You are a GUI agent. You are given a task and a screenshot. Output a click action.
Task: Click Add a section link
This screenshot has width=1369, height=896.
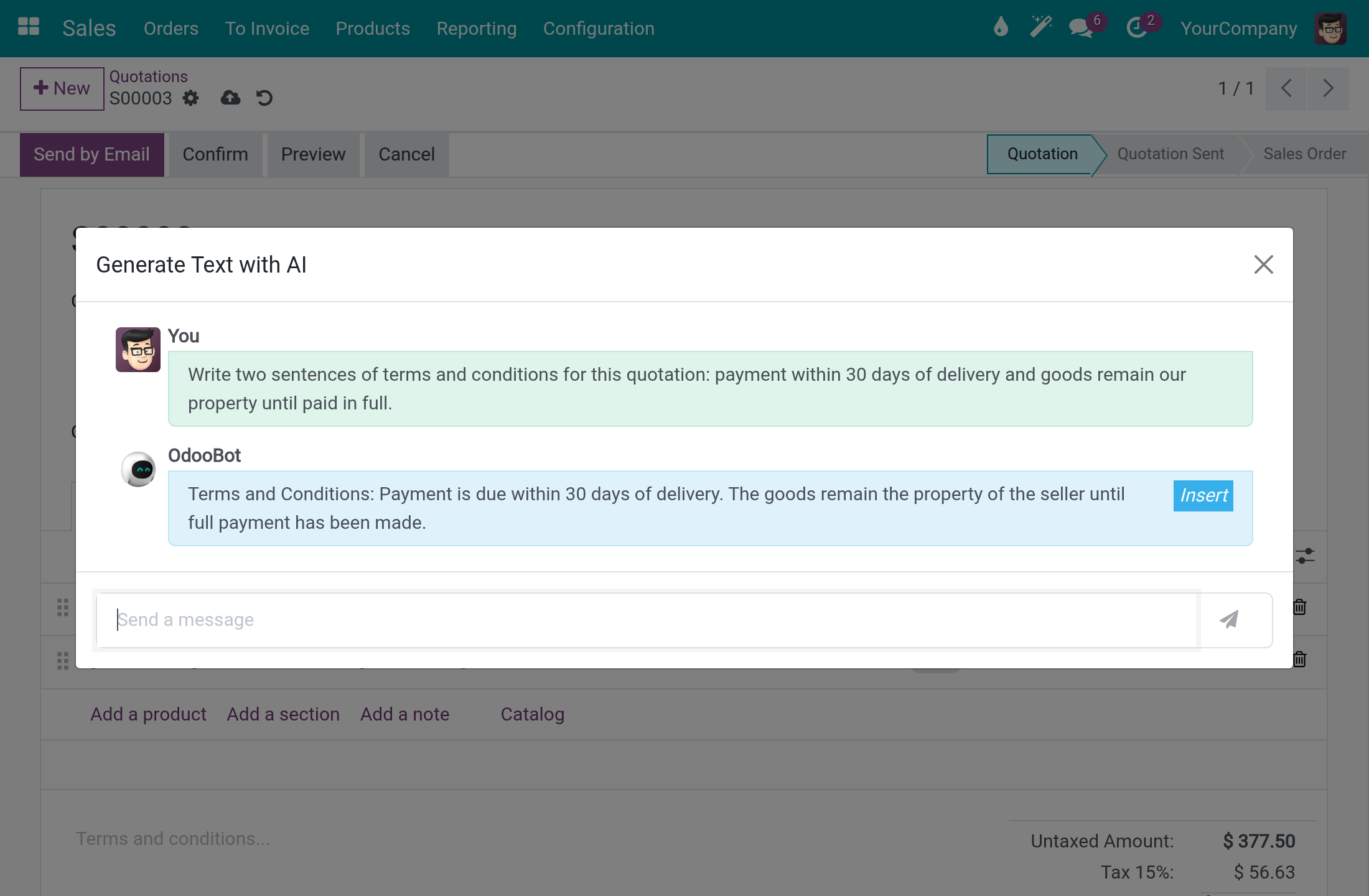click(283, 714)
